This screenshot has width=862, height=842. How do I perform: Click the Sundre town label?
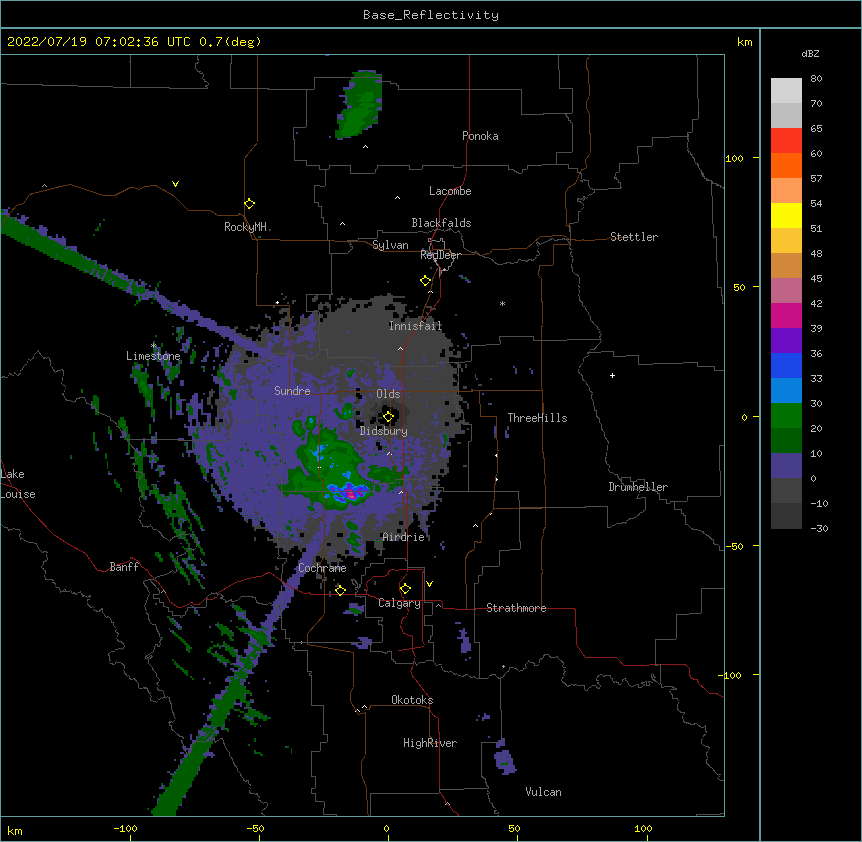[x=292, y=391]
